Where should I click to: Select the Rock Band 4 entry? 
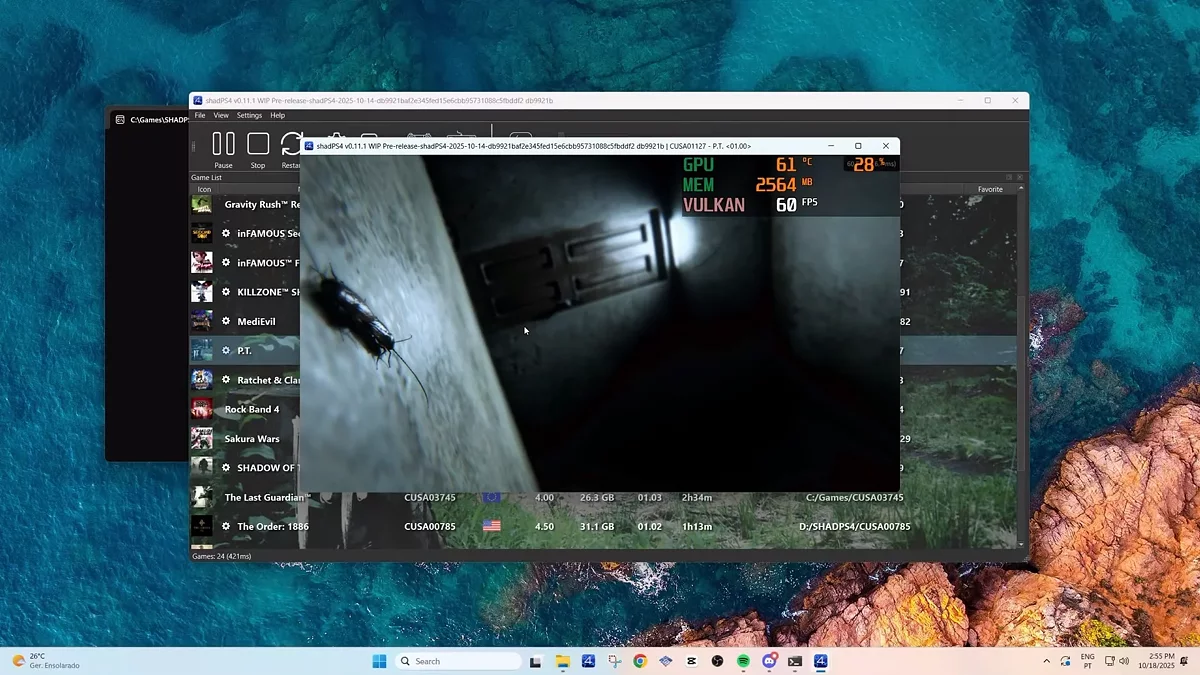tap(252, 409)
